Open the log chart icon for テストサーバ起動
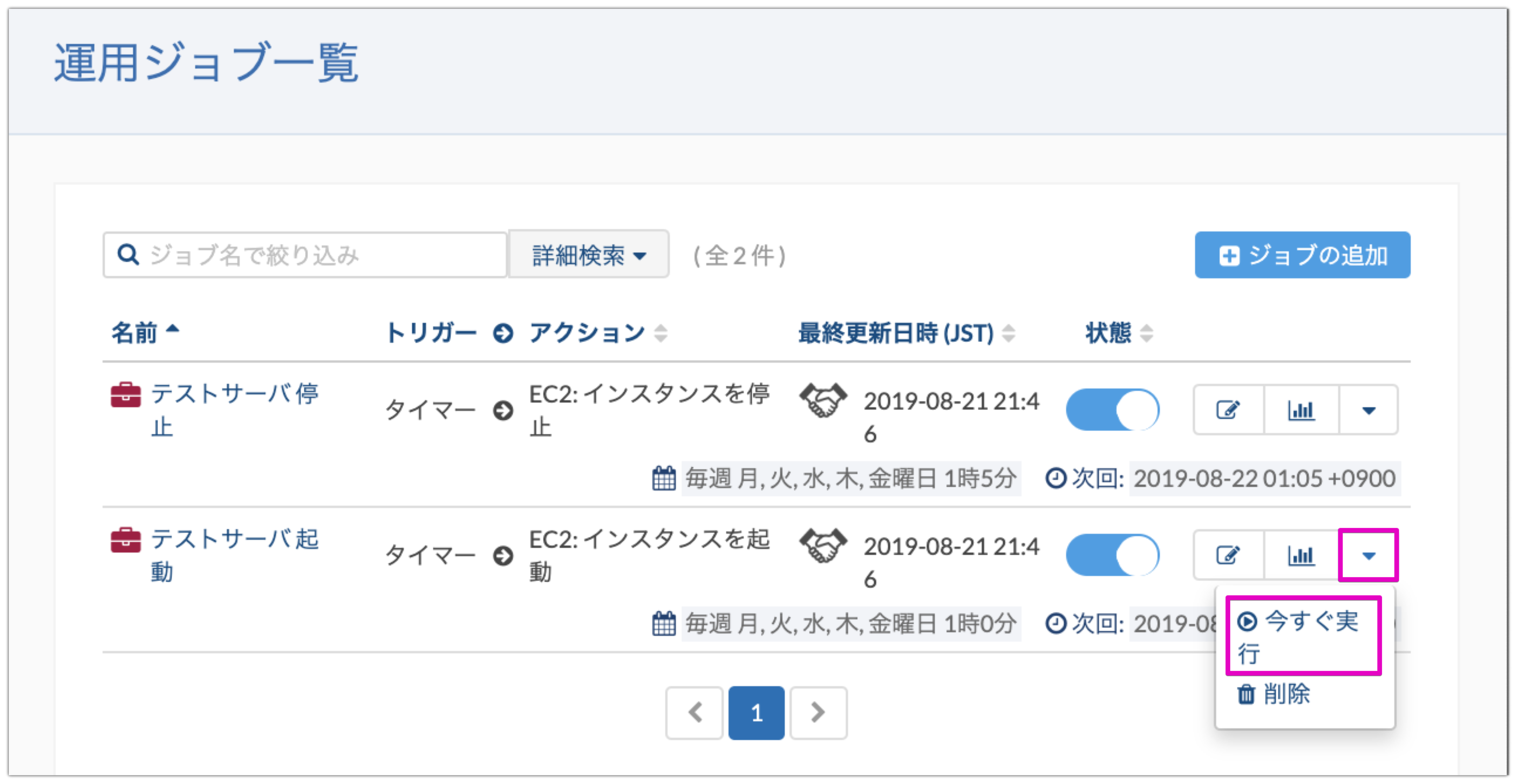 point(1301,555)
